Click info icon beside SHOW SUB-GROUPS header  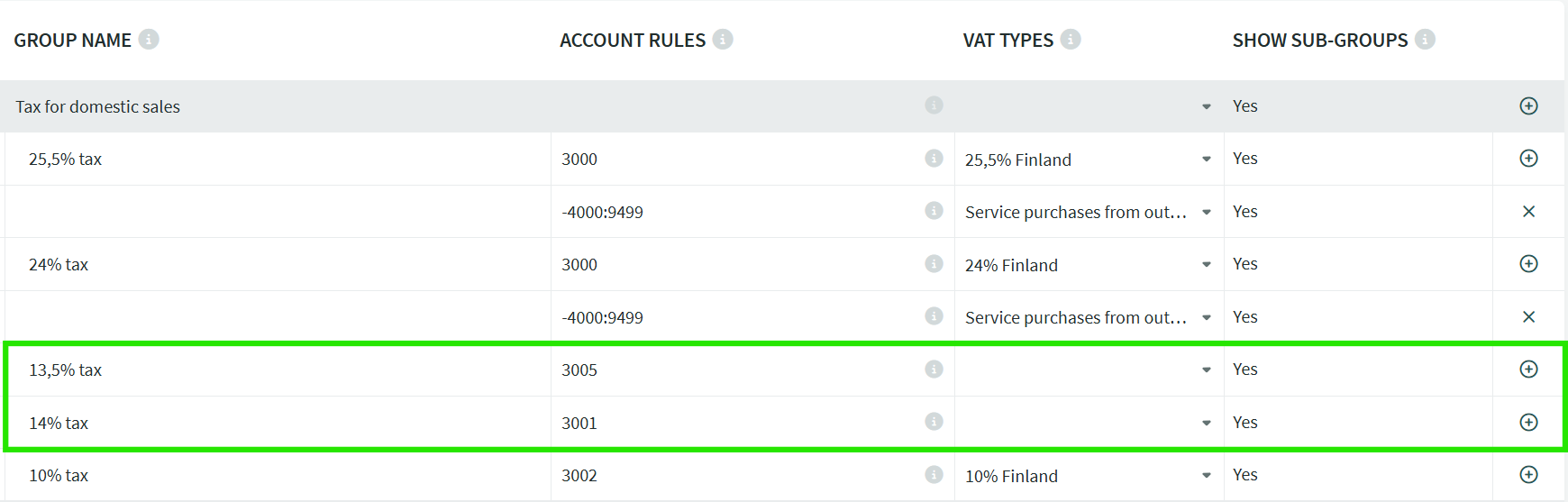(x=1425, y=40)
